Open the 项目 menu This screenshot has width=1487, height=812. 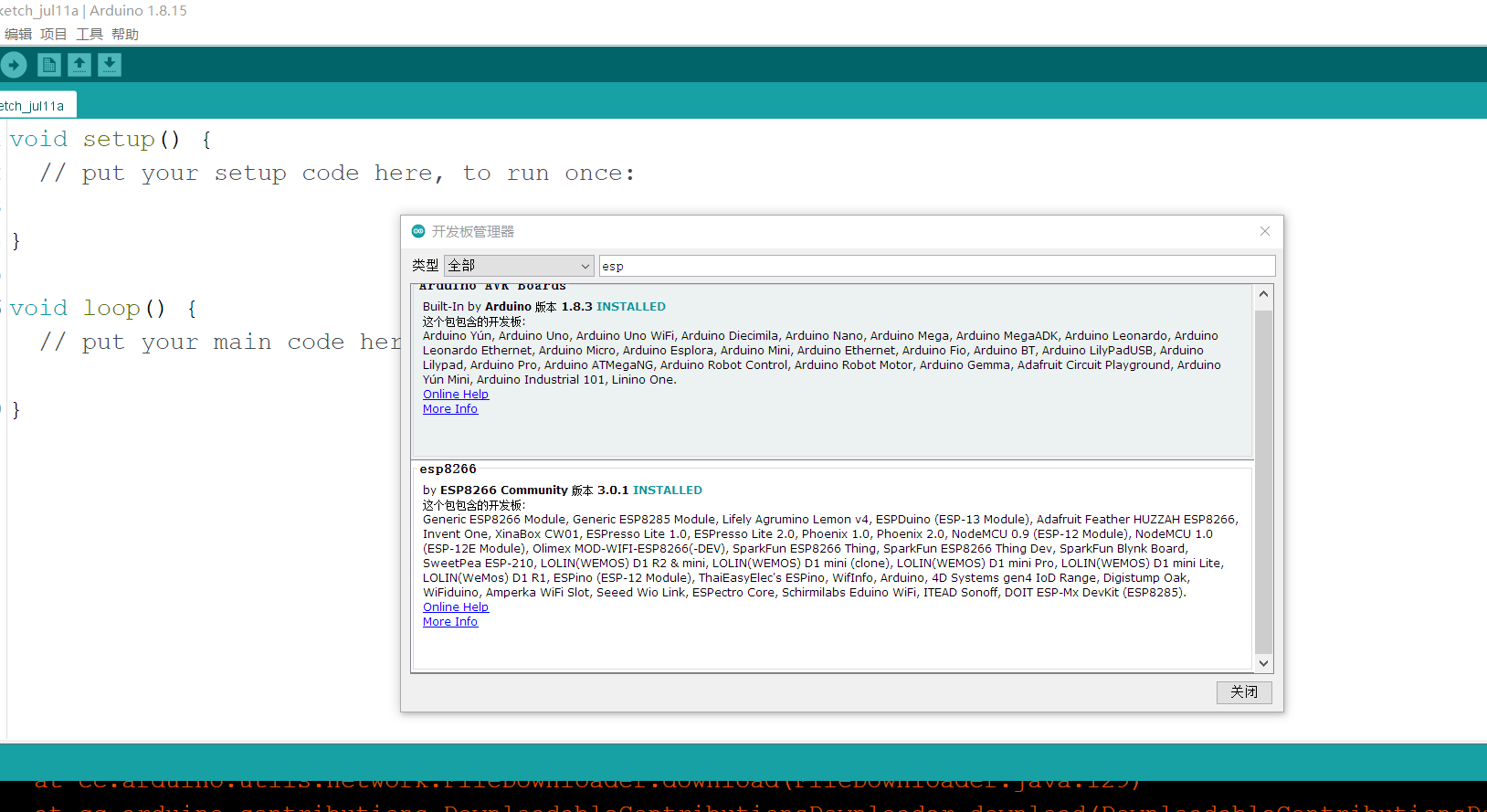53,35
